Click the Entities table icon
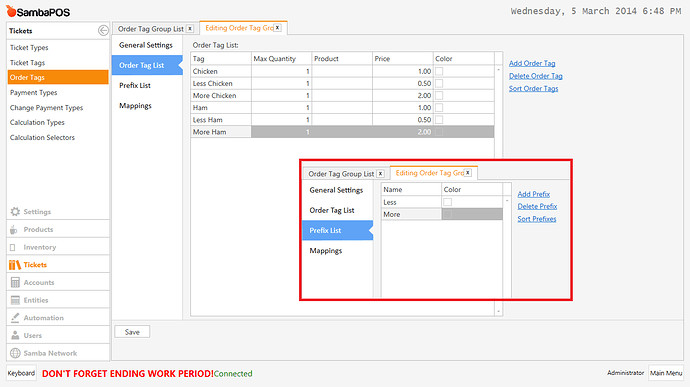This screenshot has height=387, width=690. [15, 300]
